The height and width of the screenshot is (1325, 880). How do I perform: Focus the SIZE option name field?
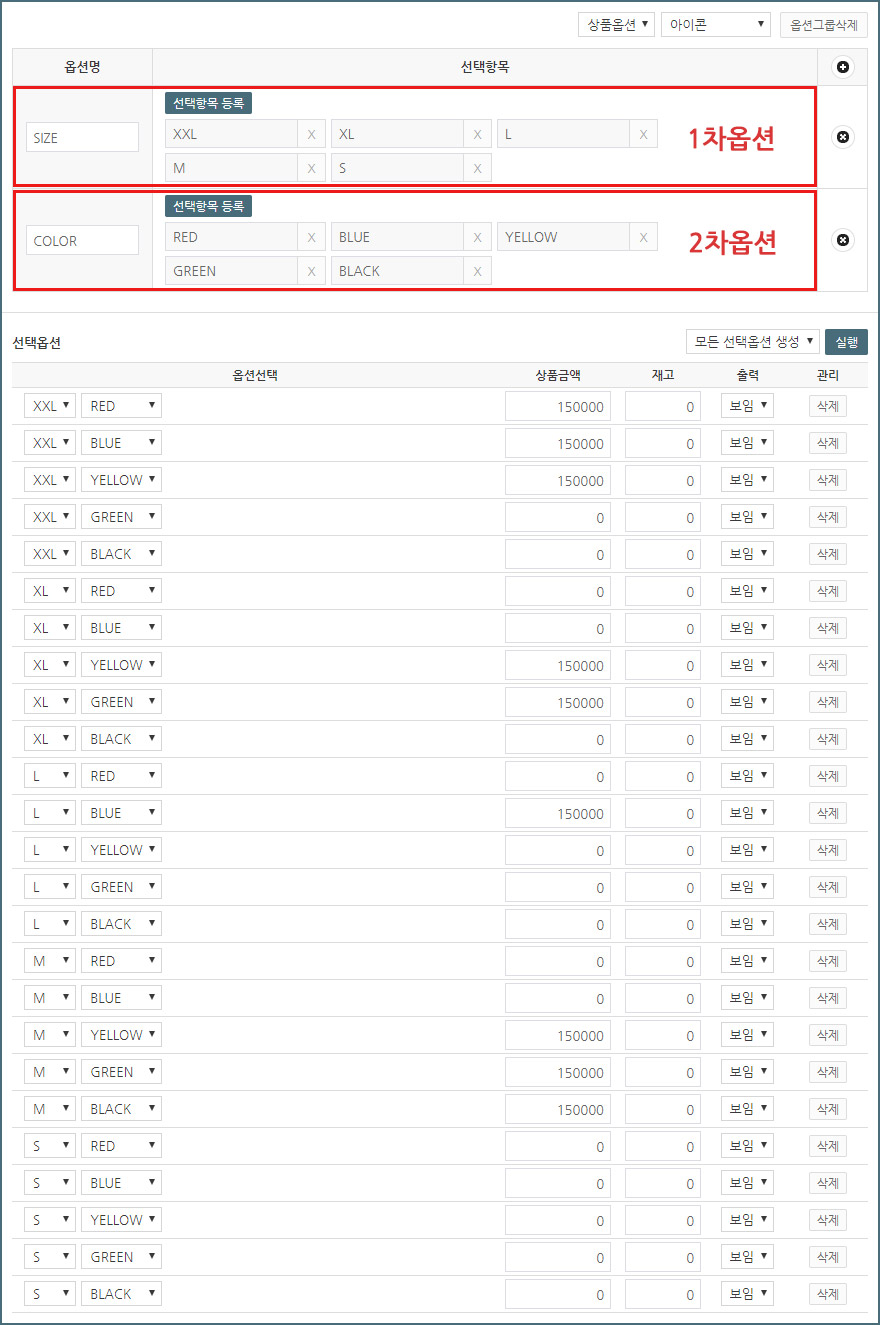click(x=82, y=137)
